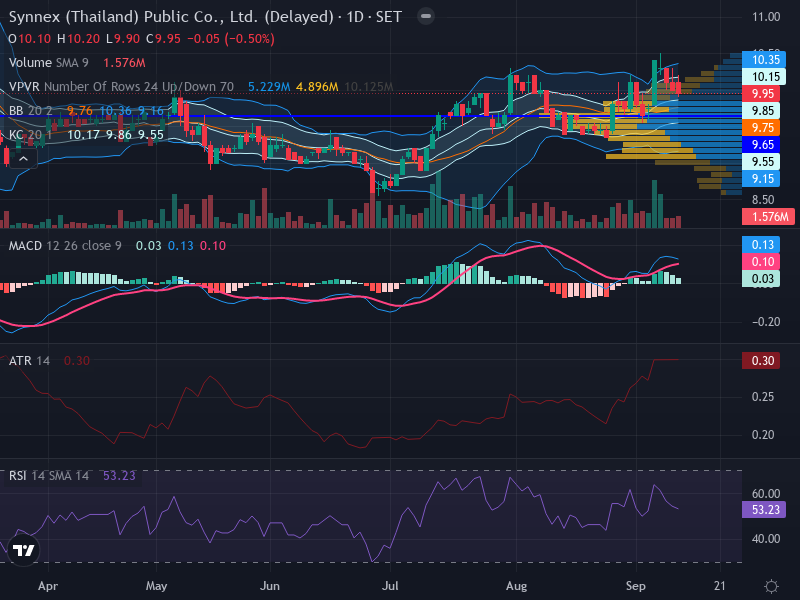Click the Sep label on time axis

(x=636, y=586)
